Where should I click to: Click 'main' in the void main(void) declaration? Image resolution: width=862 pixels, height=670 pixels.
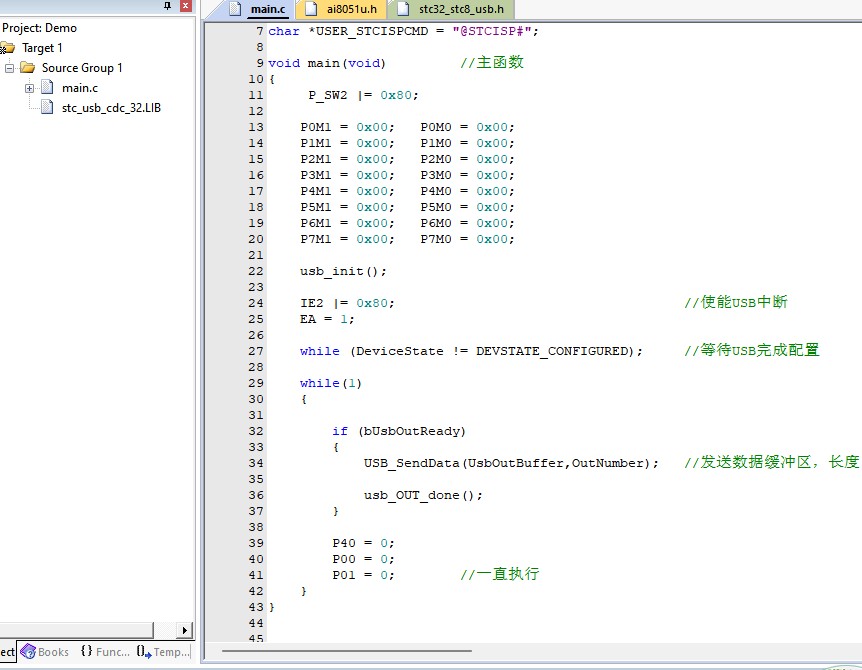coord(324,63)
